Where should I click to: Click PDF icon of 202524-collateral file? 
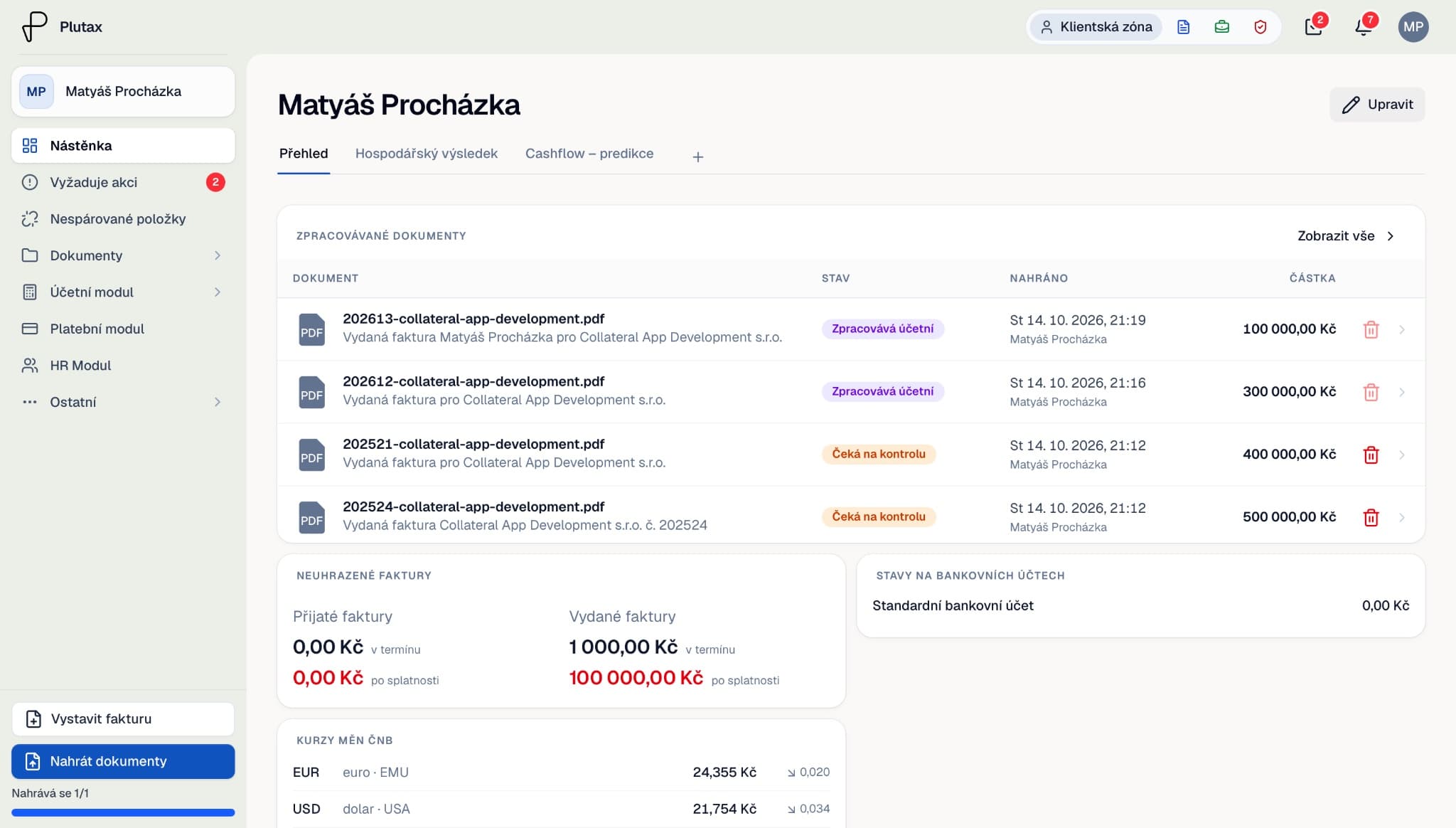point(311,517)
